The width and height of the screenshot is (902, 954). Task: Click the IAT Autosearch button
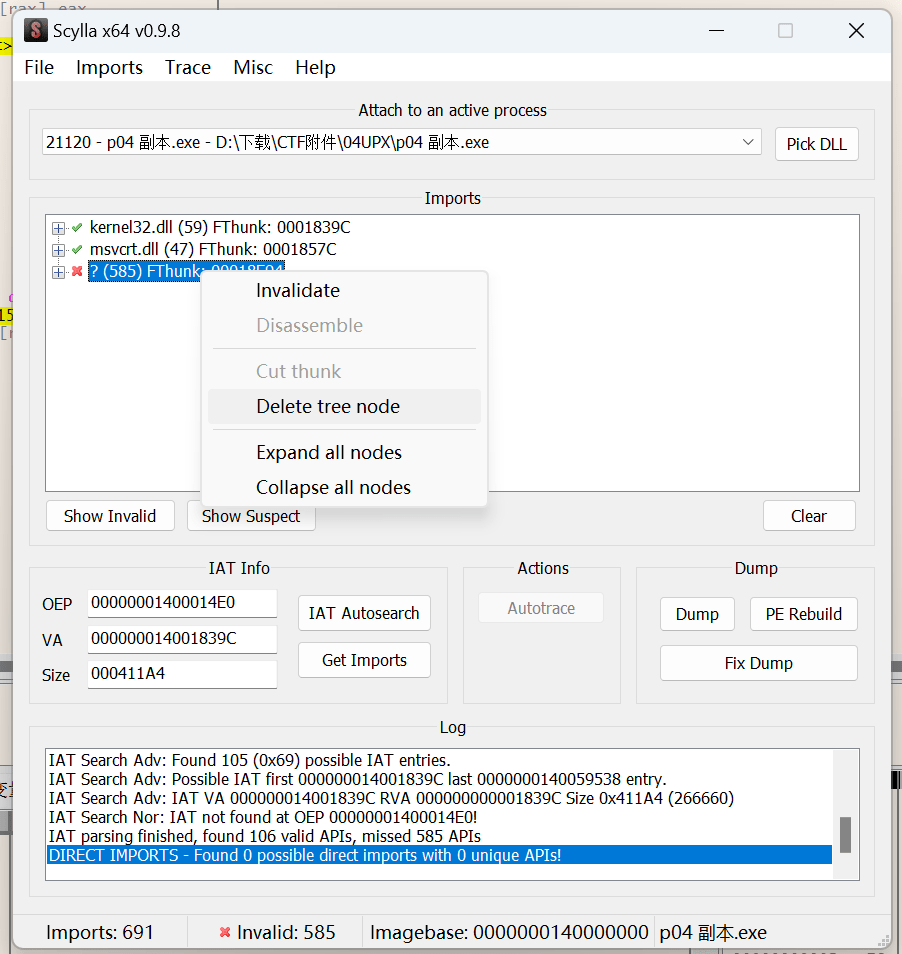364,613
